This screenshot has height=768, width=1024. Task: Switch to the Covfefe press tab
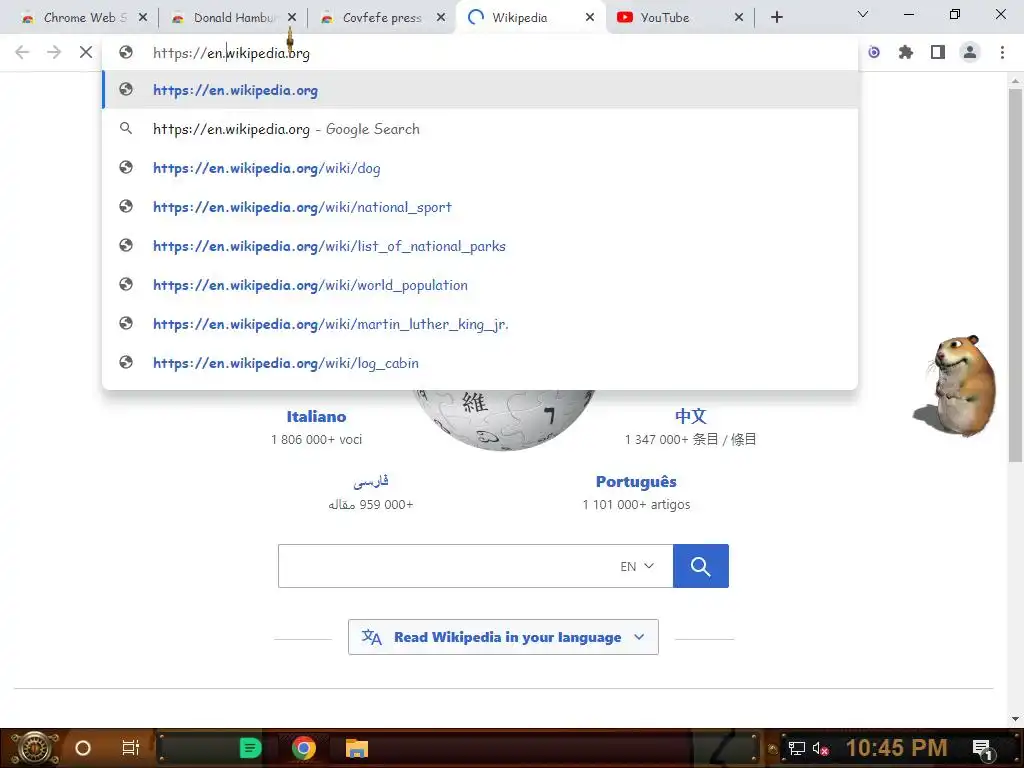click(381, 18)
